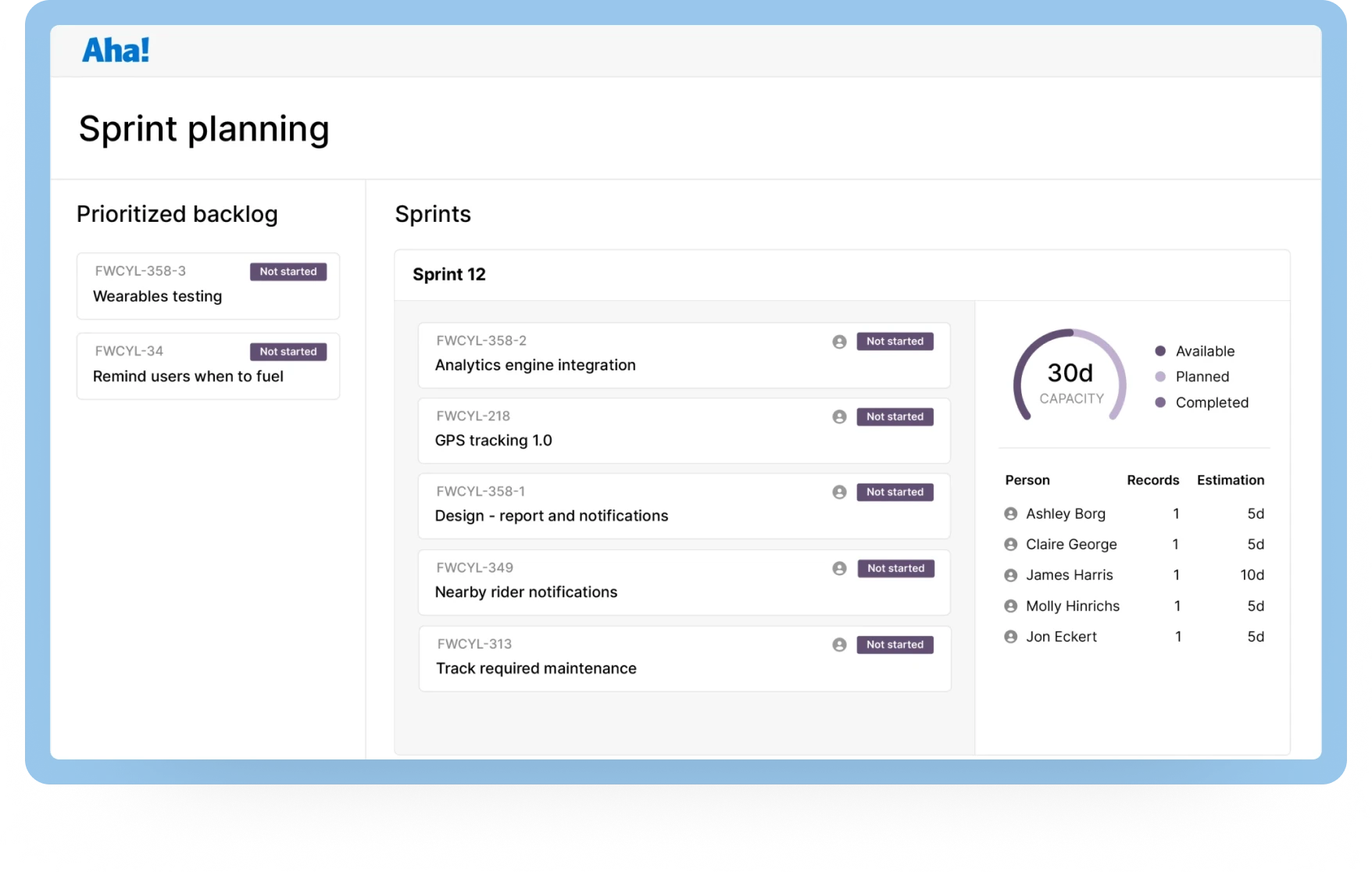Switch to the Sprint 12 header
This screenshot has height=872, width=1372.
click(450, 275)
